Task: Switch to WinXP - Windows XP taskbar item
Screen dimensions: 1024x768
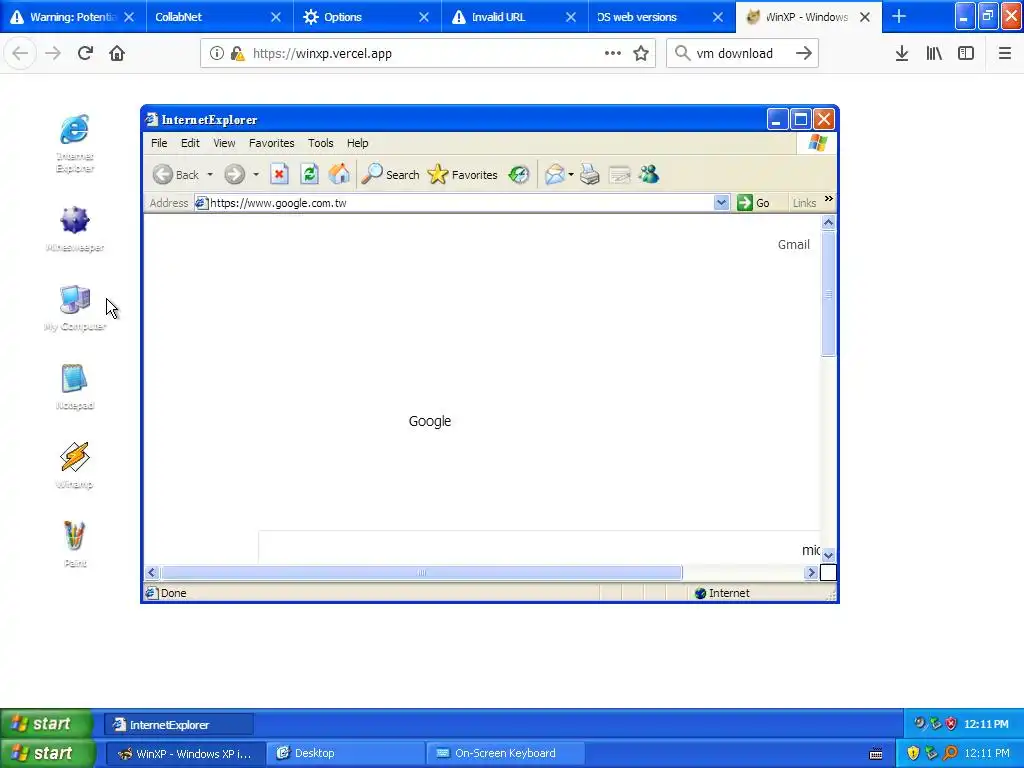Action: point(185,753)
